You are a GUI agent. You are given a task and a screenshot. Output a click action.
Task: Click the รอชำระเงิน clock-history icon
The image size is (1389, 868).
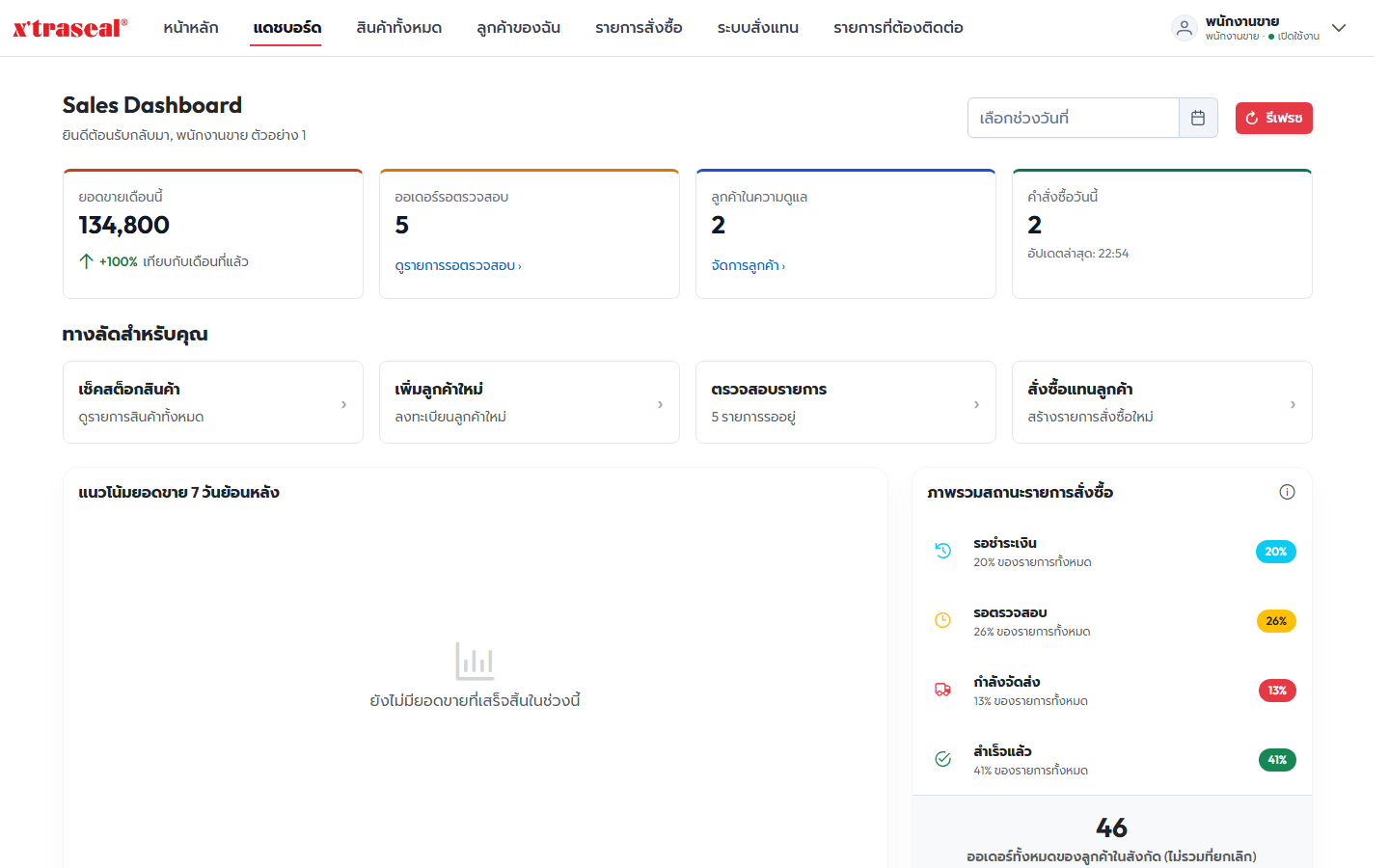[943, 551]
